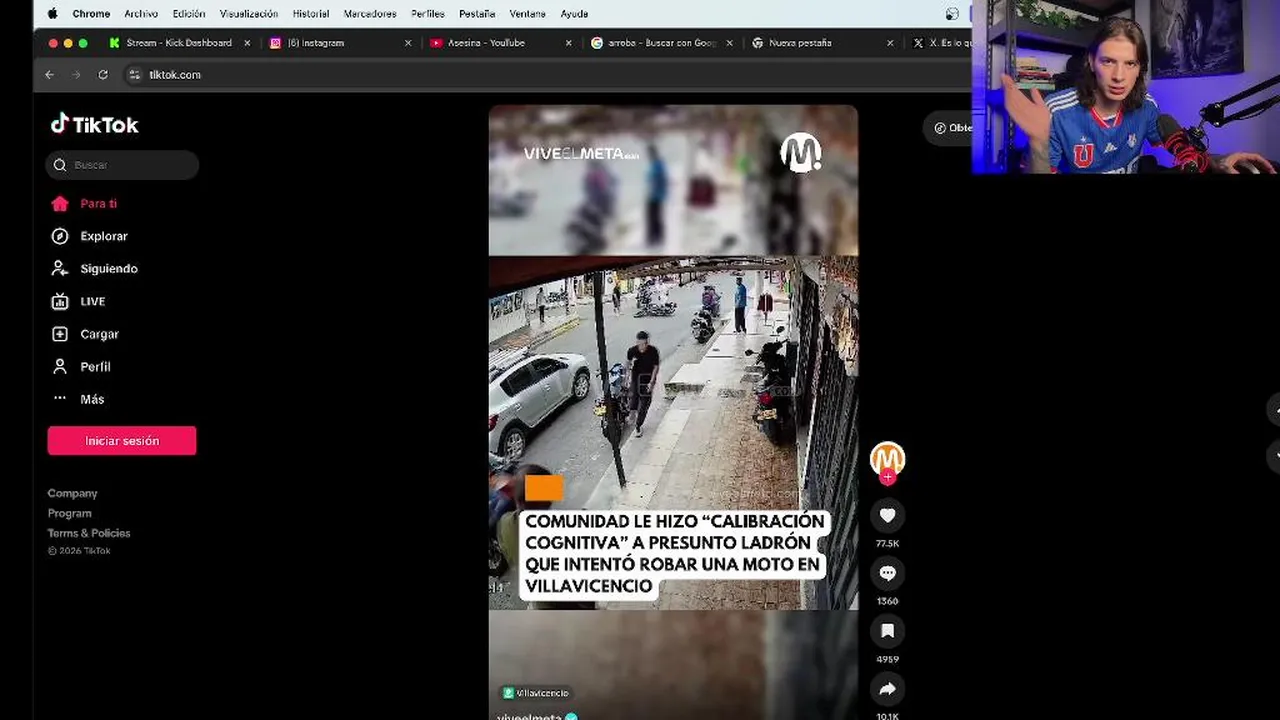Open the Archivo menu
1280x720 pixels.
141,14
